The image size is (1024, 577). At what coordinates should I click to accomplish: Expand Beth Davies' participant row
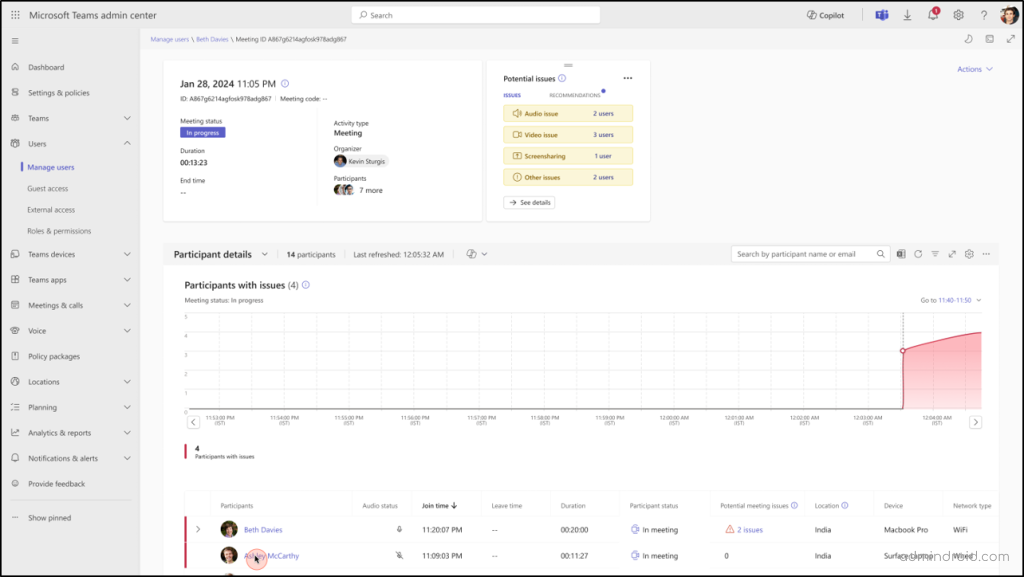(198, 529)
